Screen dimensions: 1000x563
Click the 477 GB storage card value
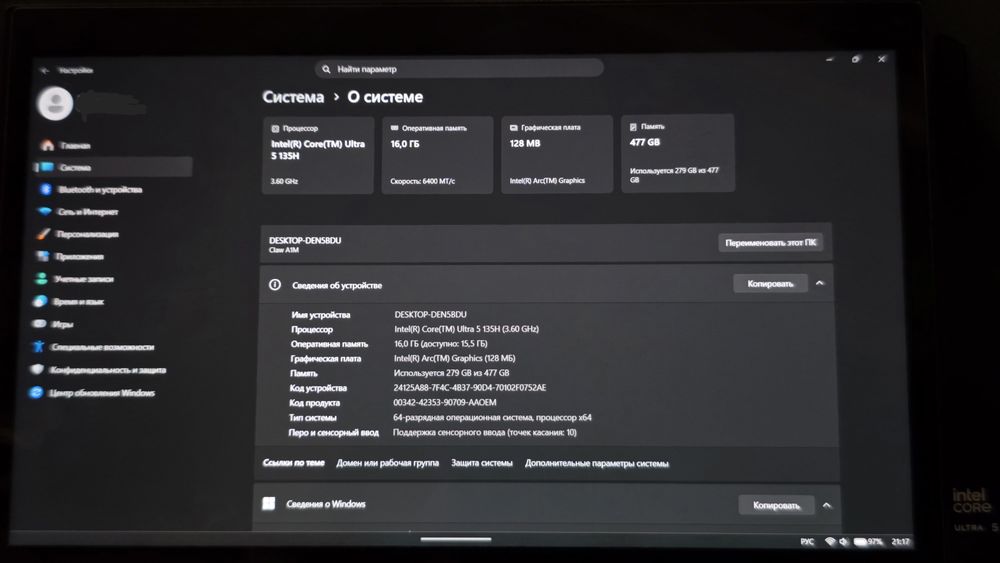645,142
